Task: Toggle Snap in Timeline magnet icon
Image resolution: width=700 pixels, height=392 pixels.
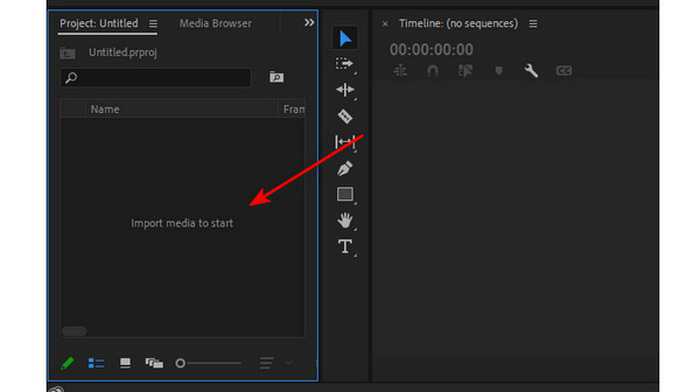Action: pyautogui.click(x=433, y=71)
